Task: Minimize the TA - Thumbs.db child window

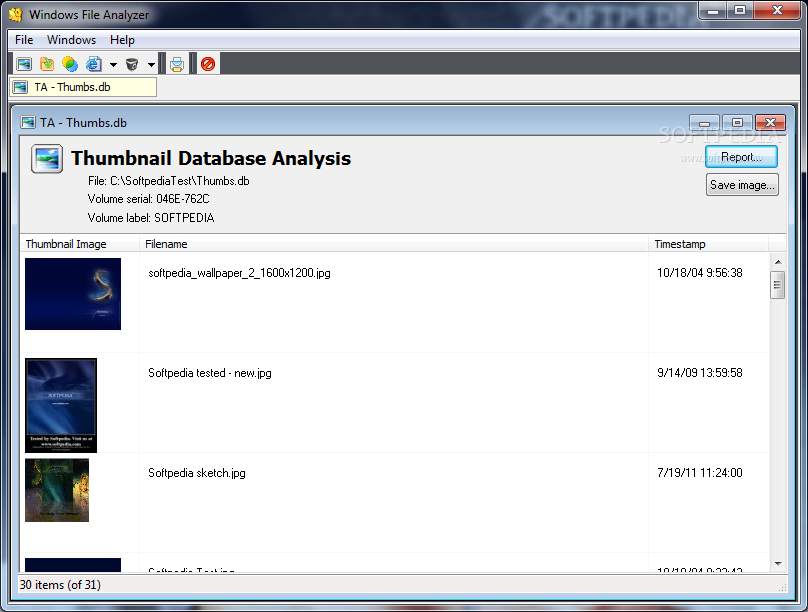Action: [704, 123]
